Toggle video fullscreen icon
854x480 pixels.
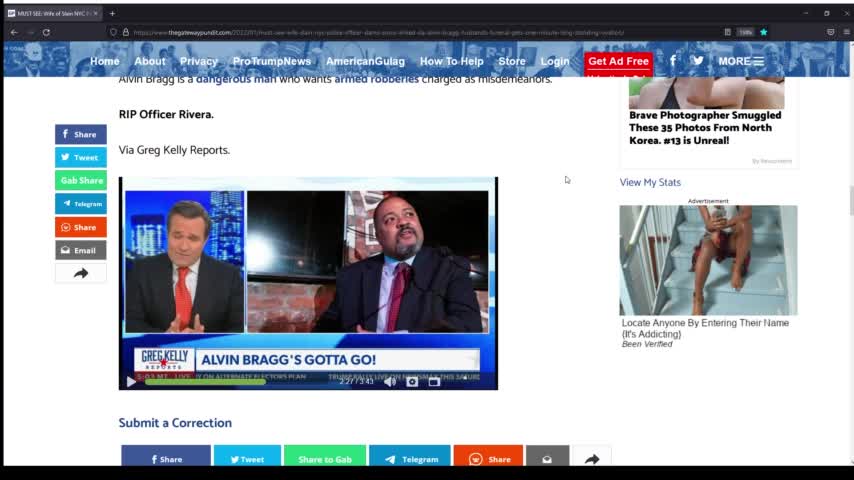tap(434, 382)
